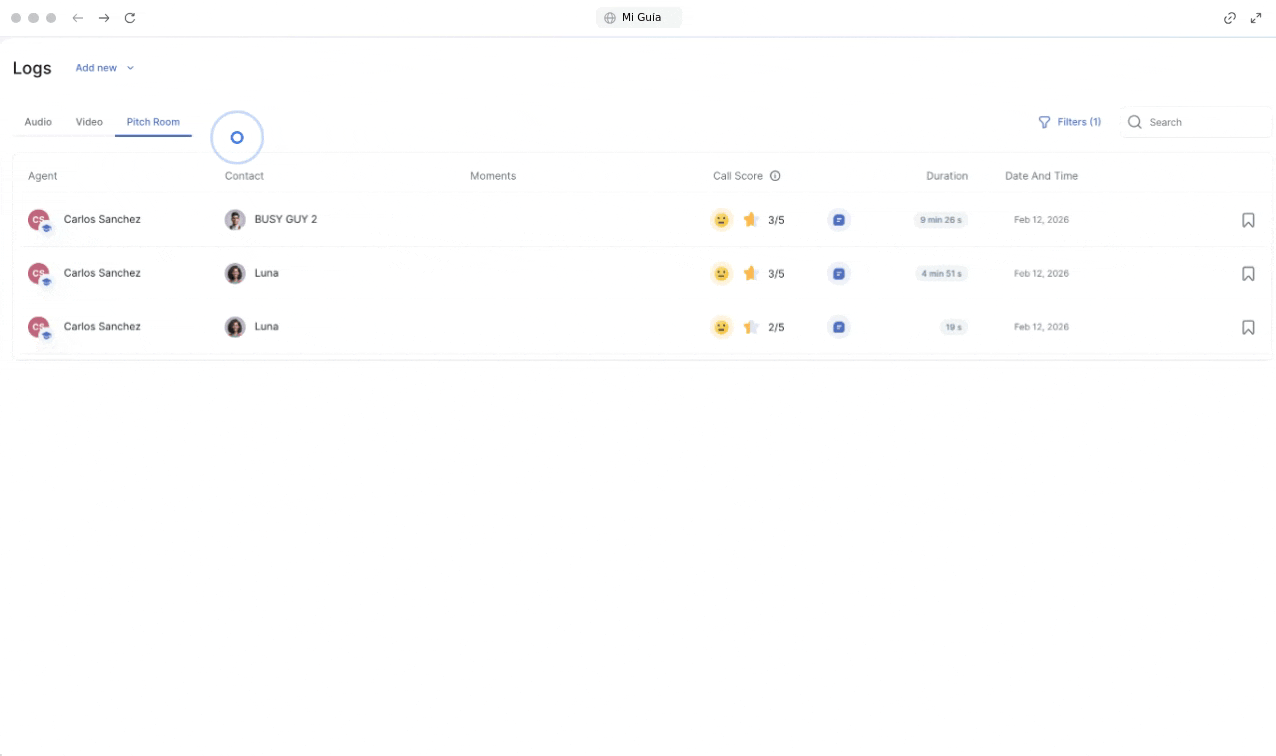Click the star rating on the 4 min 51 s call
Viewport: 1276px width, 756px height.
click(x=751, y=273)
